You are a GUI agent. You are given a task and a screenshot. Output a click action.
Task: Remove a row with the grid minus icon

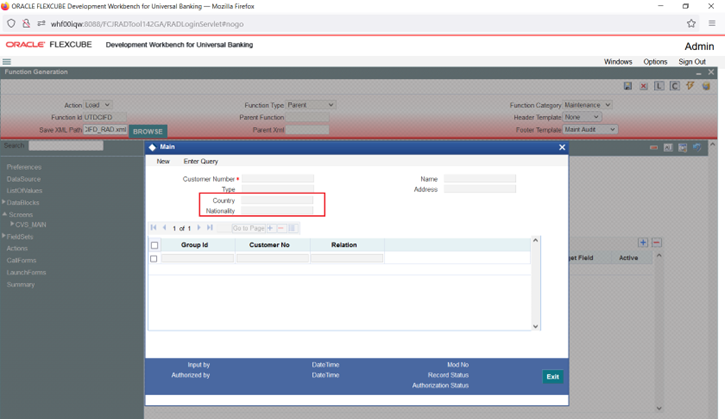click(281, 228)
